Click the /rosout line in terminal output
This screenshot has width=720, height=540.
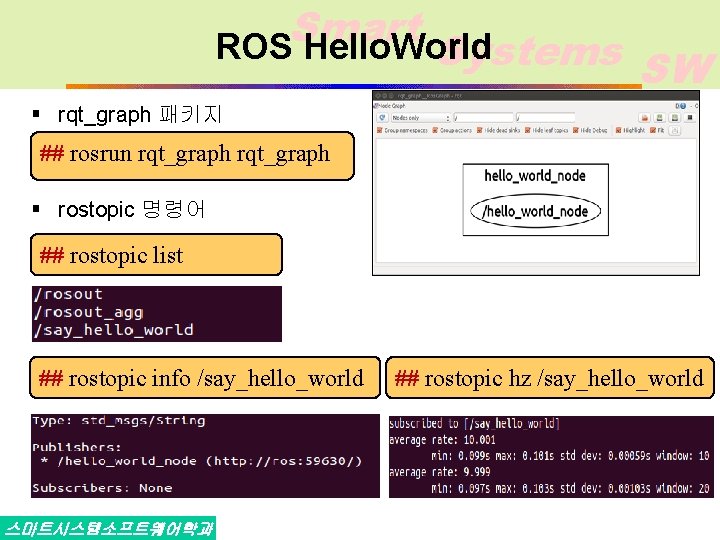68,294
